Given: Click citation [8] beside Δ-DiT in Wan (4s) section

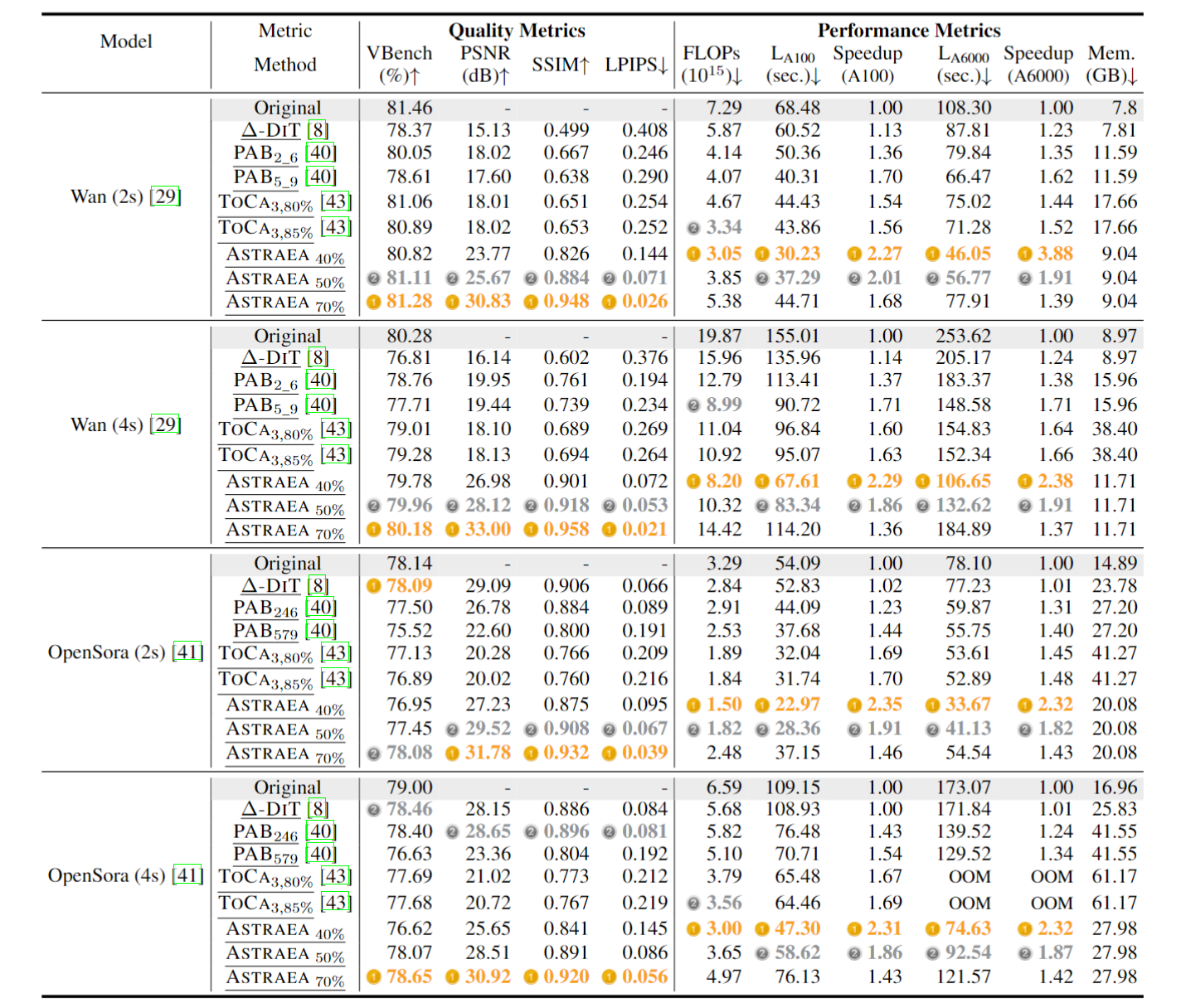Looking at the screenshot, I should 318,357.
